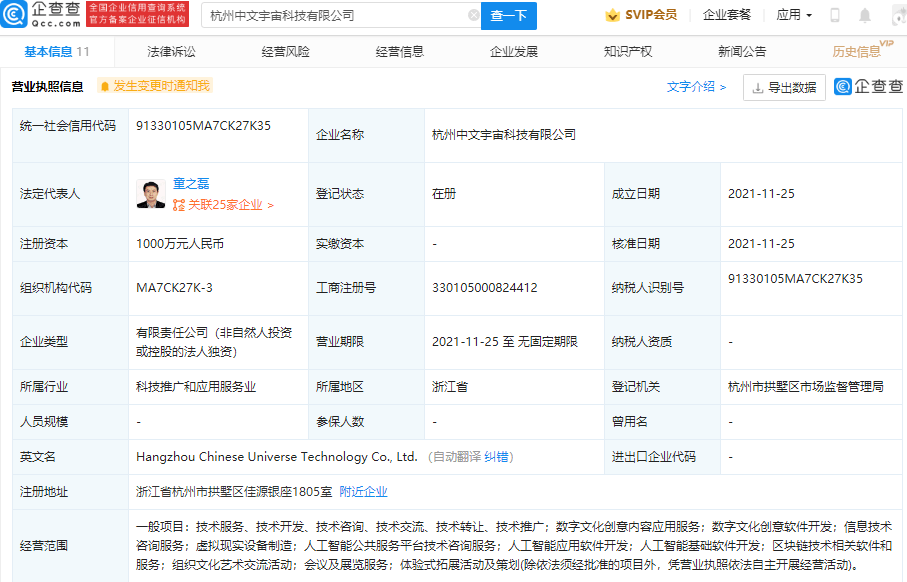Switch to 历史信息 VIP tab
Image resolution: width=907 pixels, height=582 pixels.
tap(862, 50)
